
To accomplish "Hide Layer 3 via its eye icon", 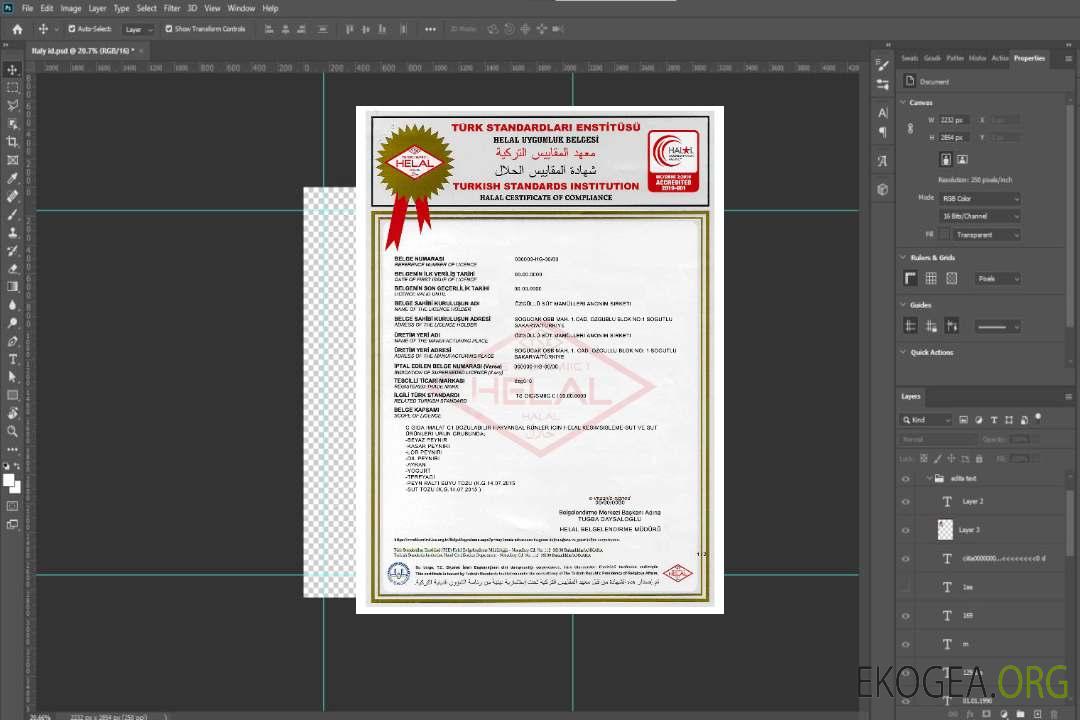I will pyautogui.click(x=906, y=531).
